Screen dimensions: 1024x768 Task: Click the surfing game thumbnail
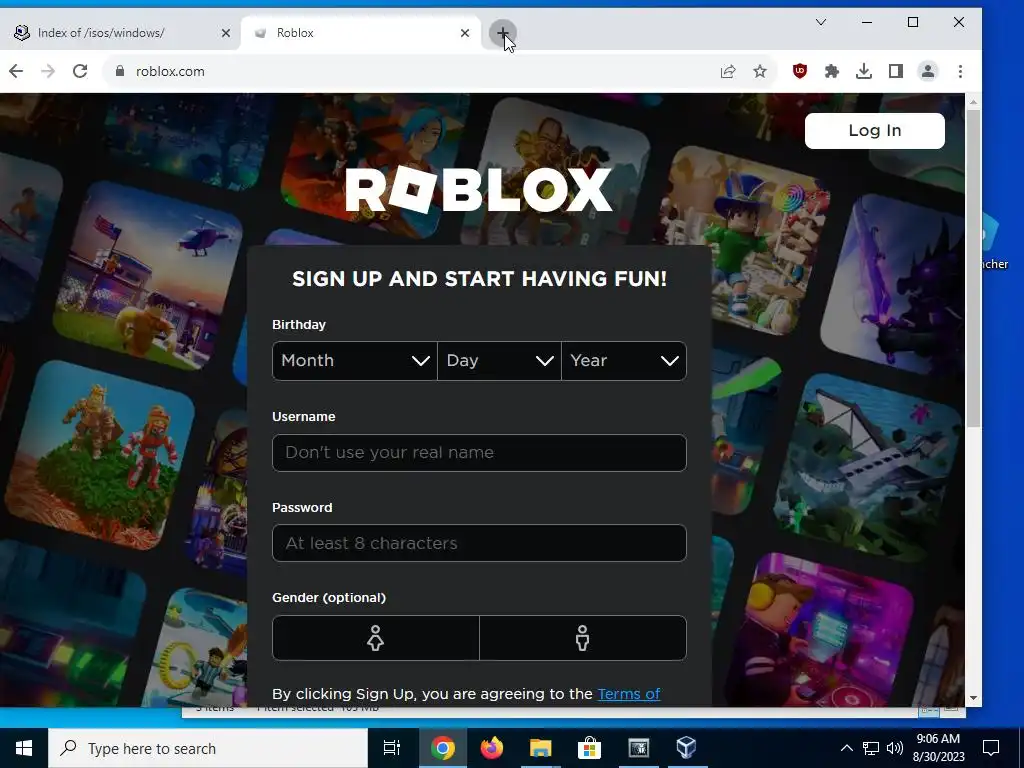tap(26, 238)
